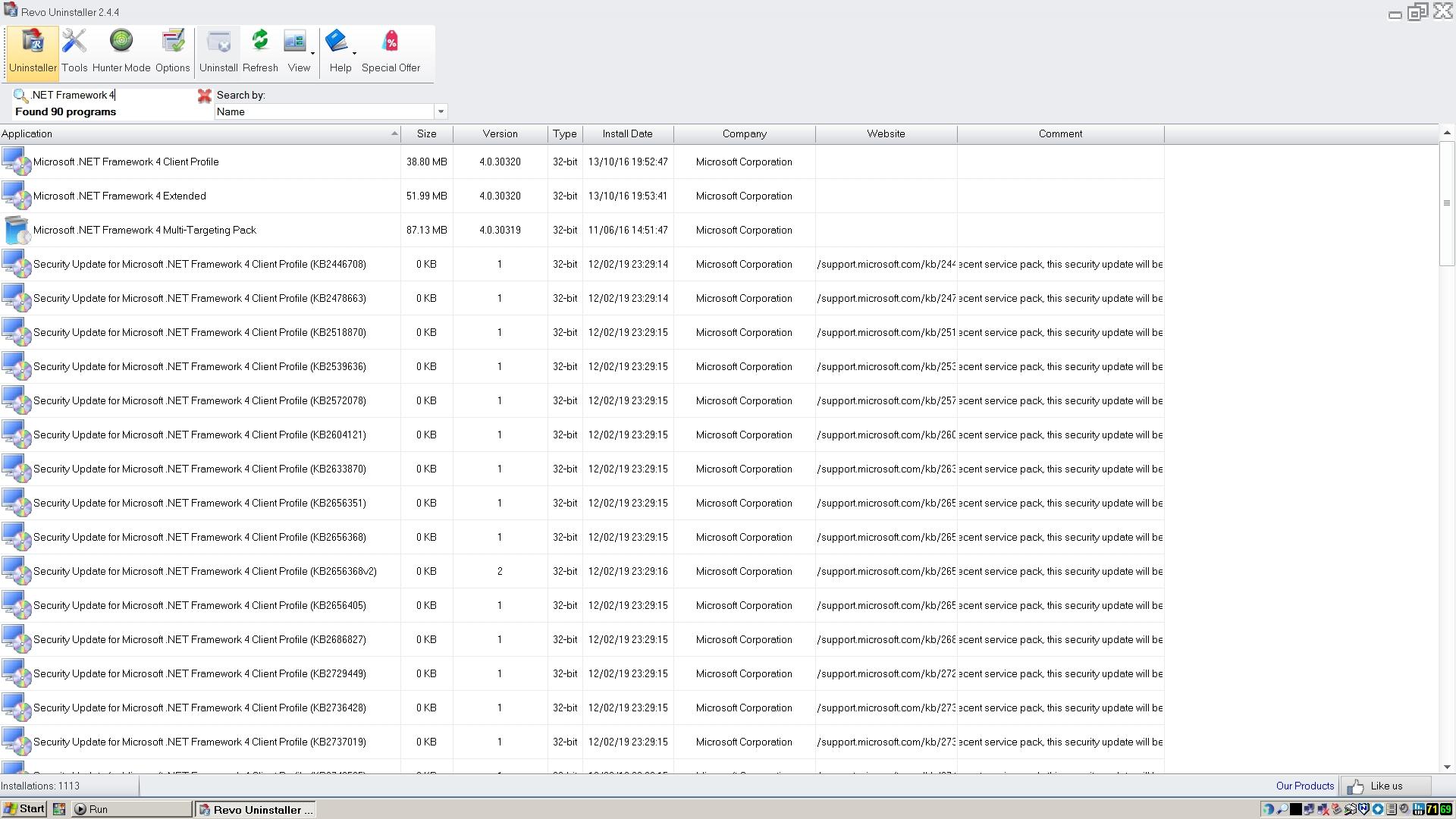This screenshot has height=819, width=1456.
Task: Click the Special Offer icon
Action: (x=391, y=52)
